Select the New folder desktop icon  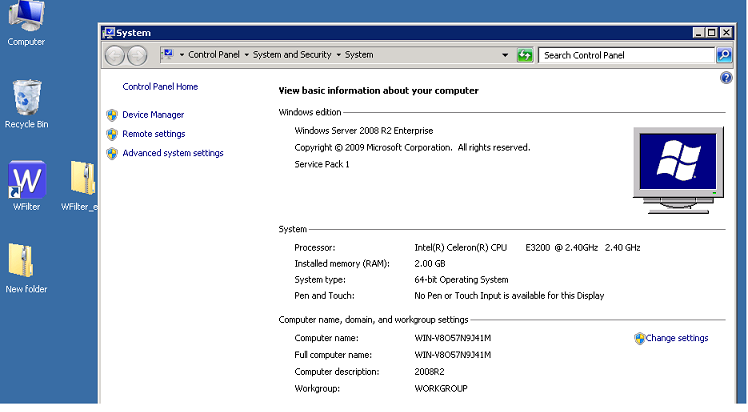pos(26,262)
